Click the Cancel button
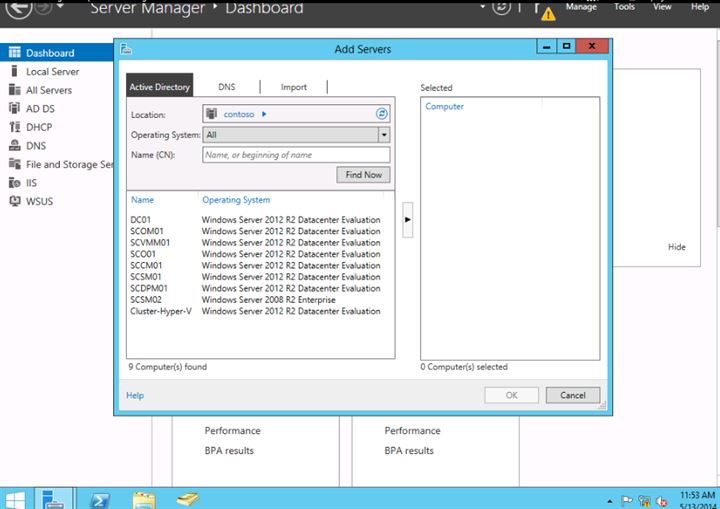 573,395
